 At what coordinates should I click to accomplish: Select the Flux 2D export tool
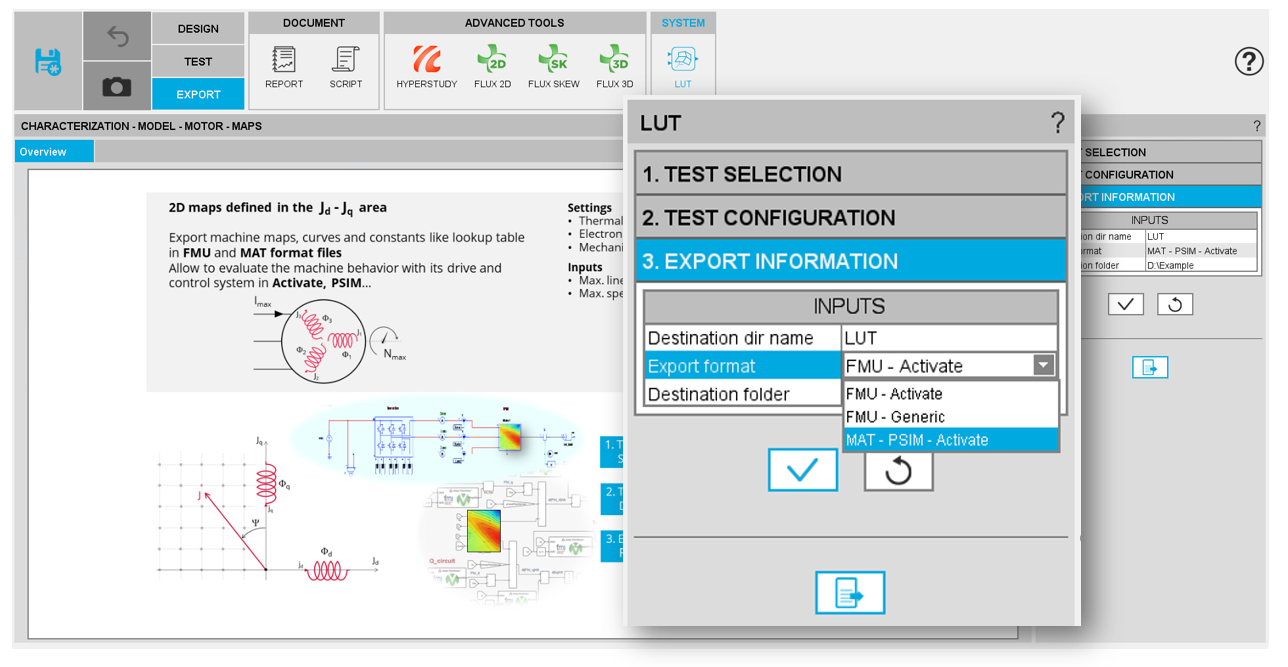click(492, 67)
